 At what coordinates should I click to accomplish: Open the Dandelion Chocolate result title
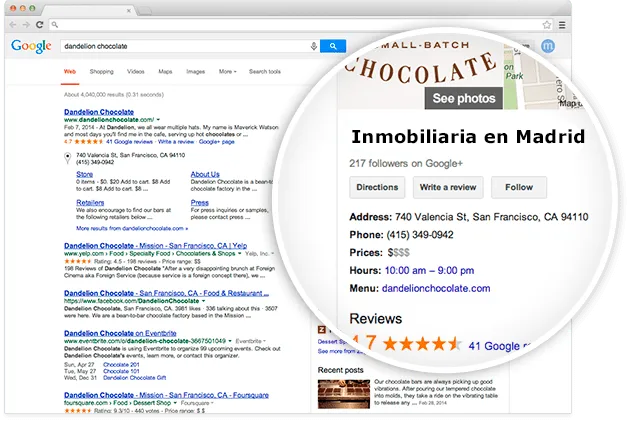tap(99, 112)
